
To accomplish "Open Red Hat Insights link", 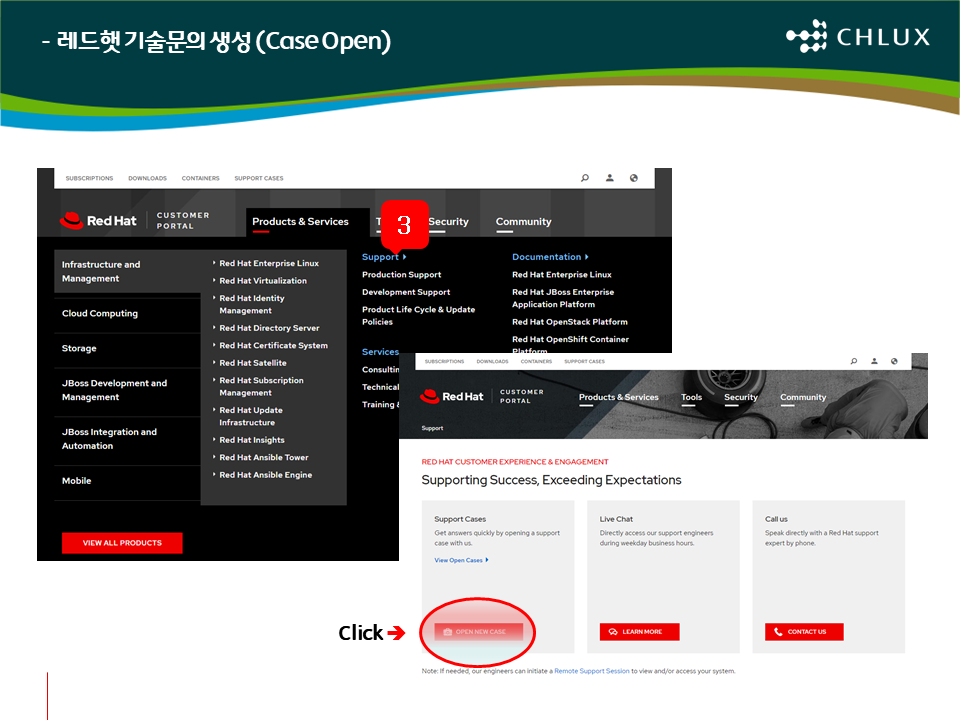I will (x=252, y=440).
